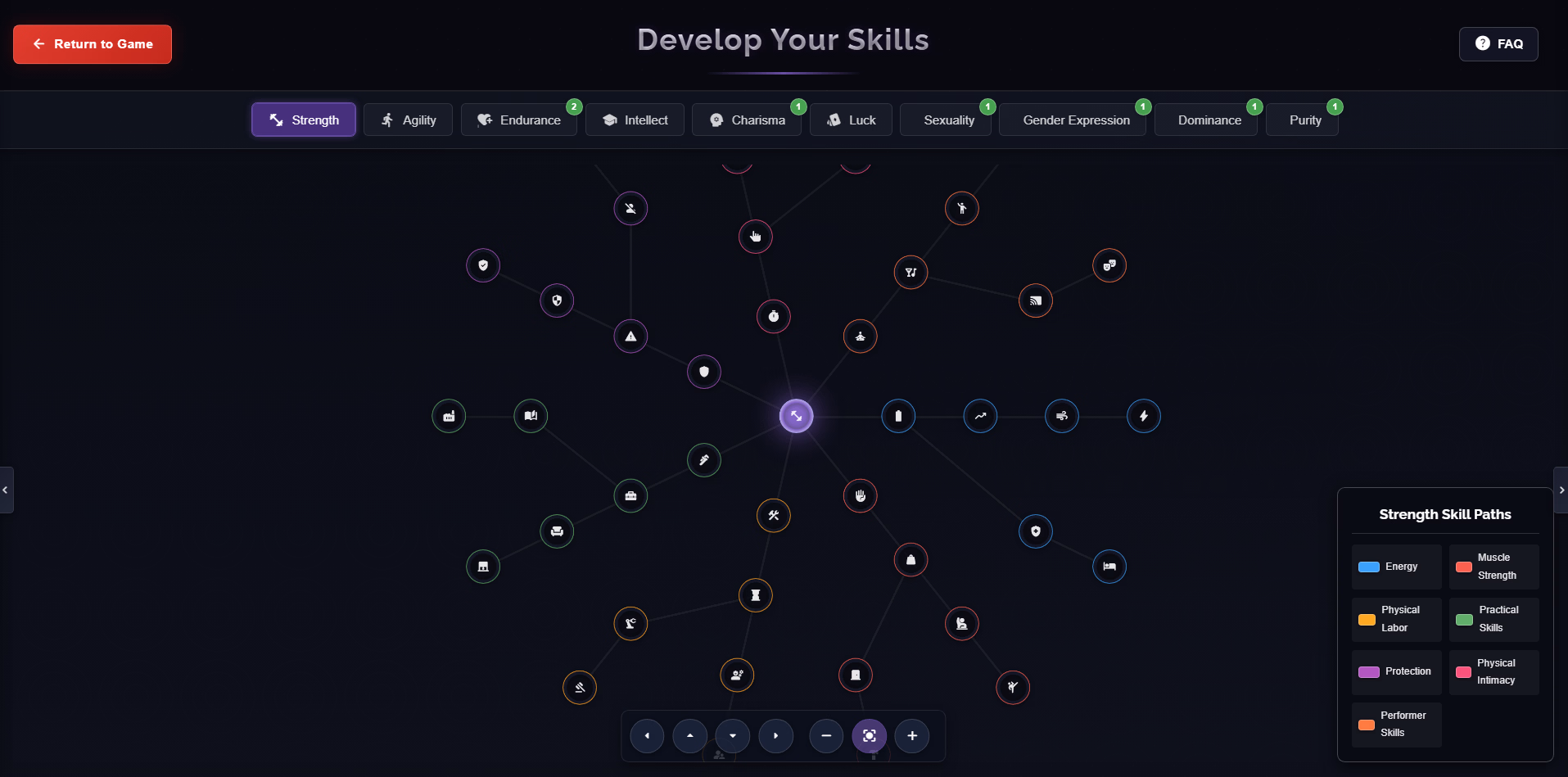Select the garage building skill node
The width and height of the screenshot is (1568, 777).
click(483, 567)
